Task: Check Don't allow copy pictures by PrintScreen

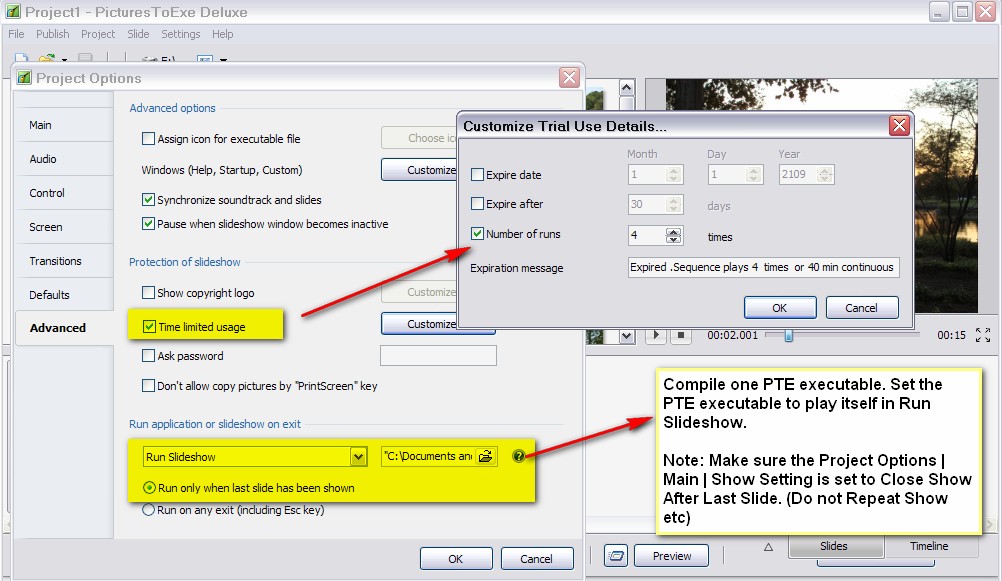Action: point(148,385)
